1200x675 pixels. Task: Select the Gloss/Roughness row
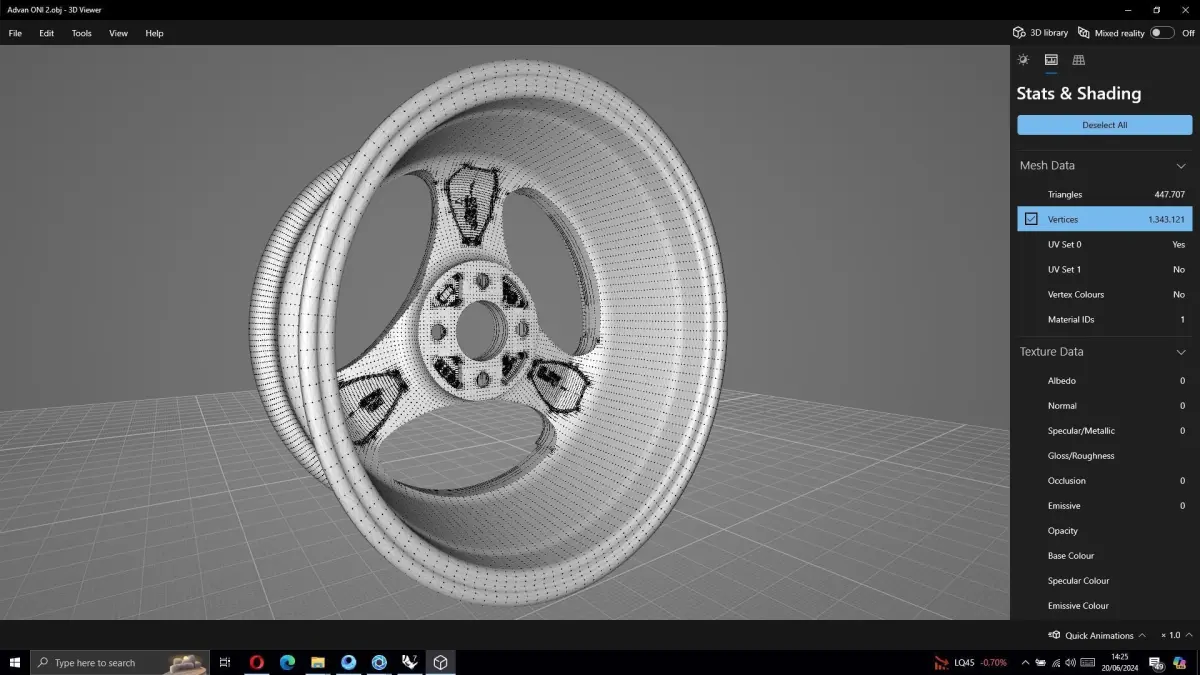(1105, 455)
